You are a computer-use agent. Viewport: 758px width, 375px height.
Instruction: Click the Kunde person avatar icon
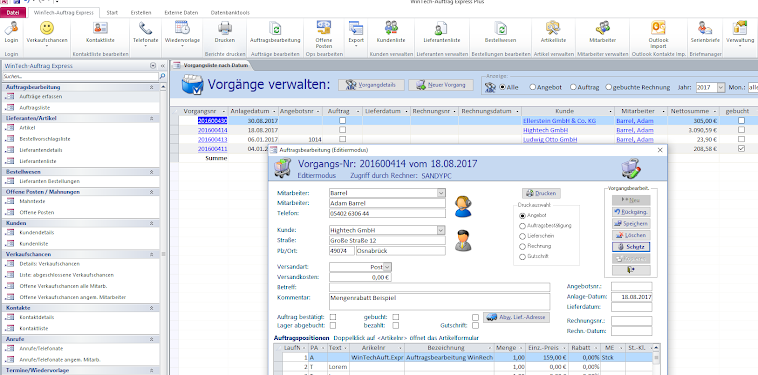click(x=463, y=240)
